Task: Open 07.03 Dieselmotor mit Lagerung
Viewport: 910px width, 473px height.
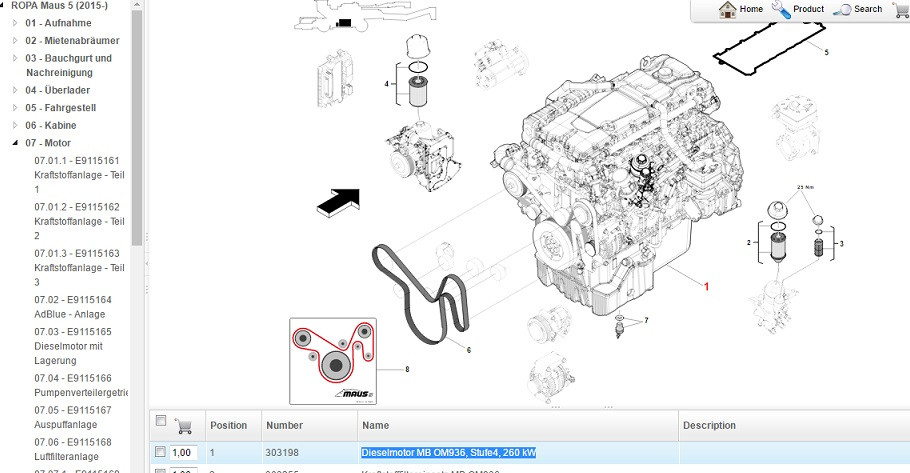Action: coord(73,346)
